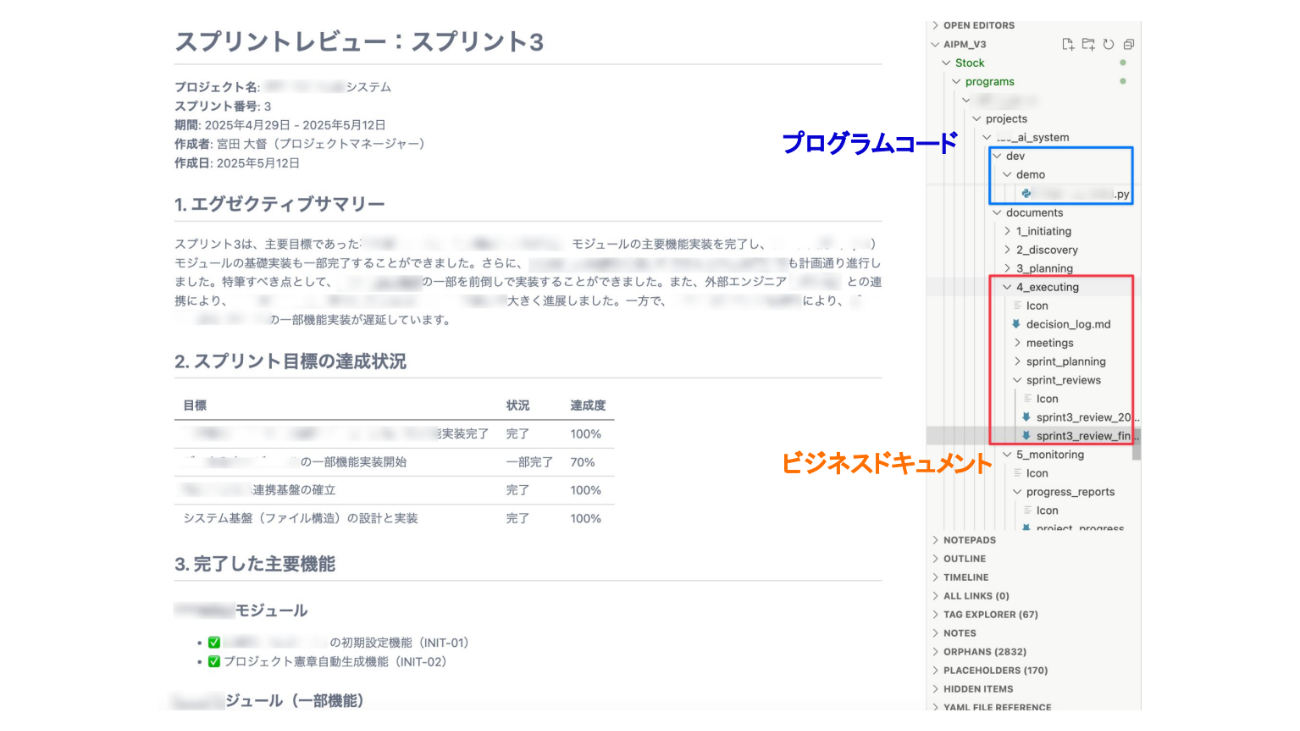Screen dimensions: 1300x731
Task: Expand the OUTLINE section
Action: [964, 559]
